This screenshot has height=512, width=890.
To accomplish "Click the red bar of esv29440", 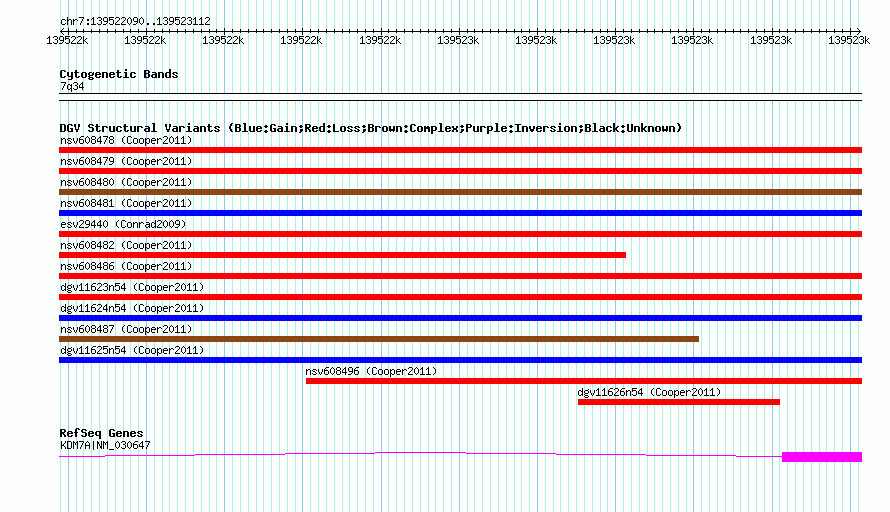I will (460, 234).
